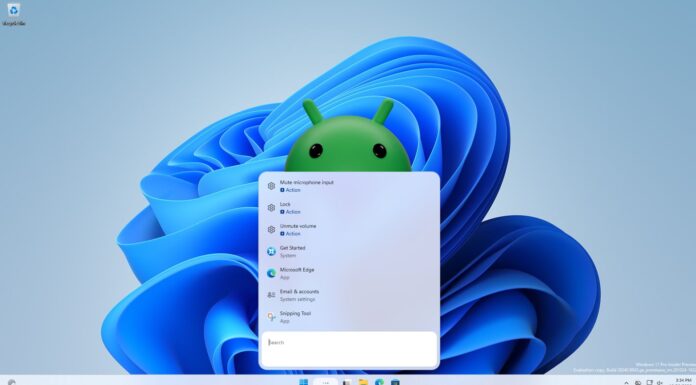Open the taskbar search pill
The height and width of the screenshot is (385, 696).
[x=326, y=382]
